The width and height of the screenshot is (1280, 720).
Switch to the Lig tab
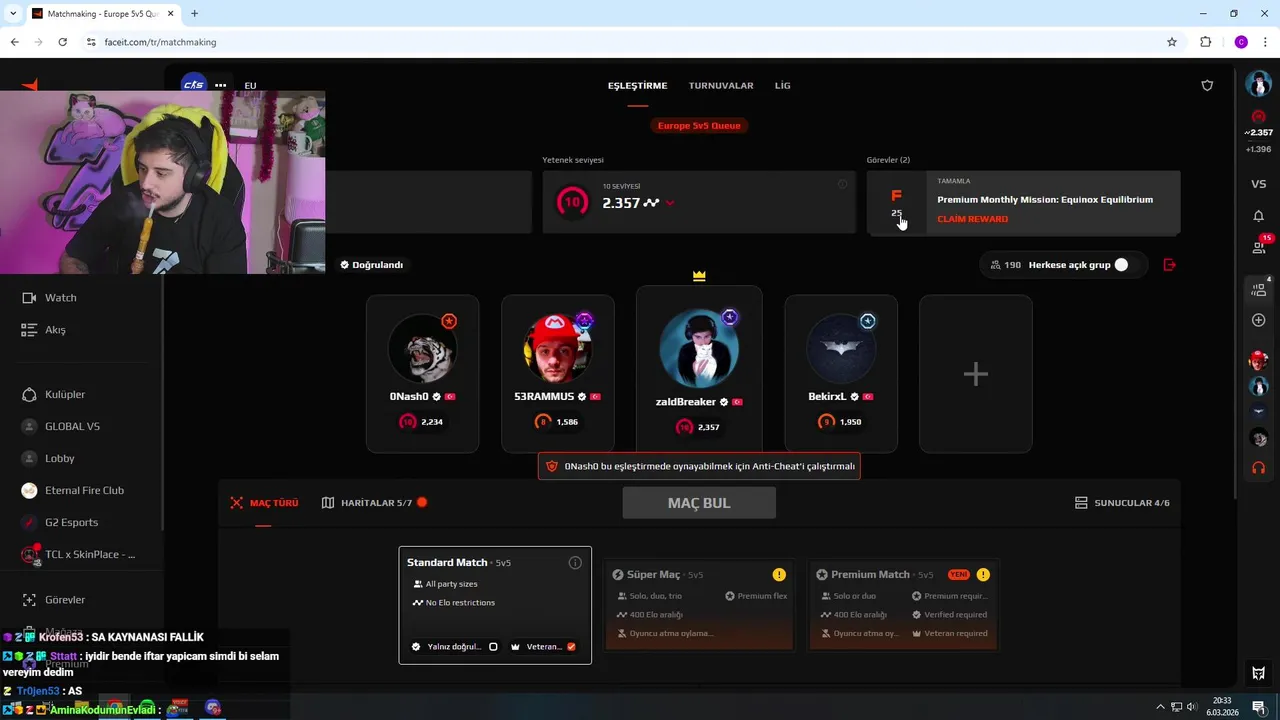782,85
